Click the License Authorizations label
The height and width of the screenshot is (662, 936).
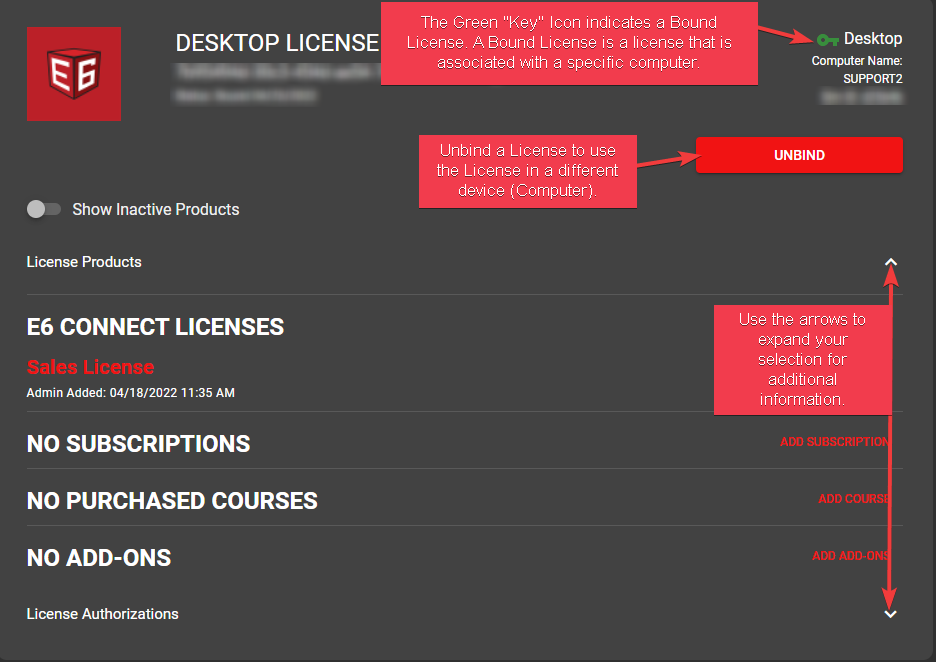click(103, 614)
